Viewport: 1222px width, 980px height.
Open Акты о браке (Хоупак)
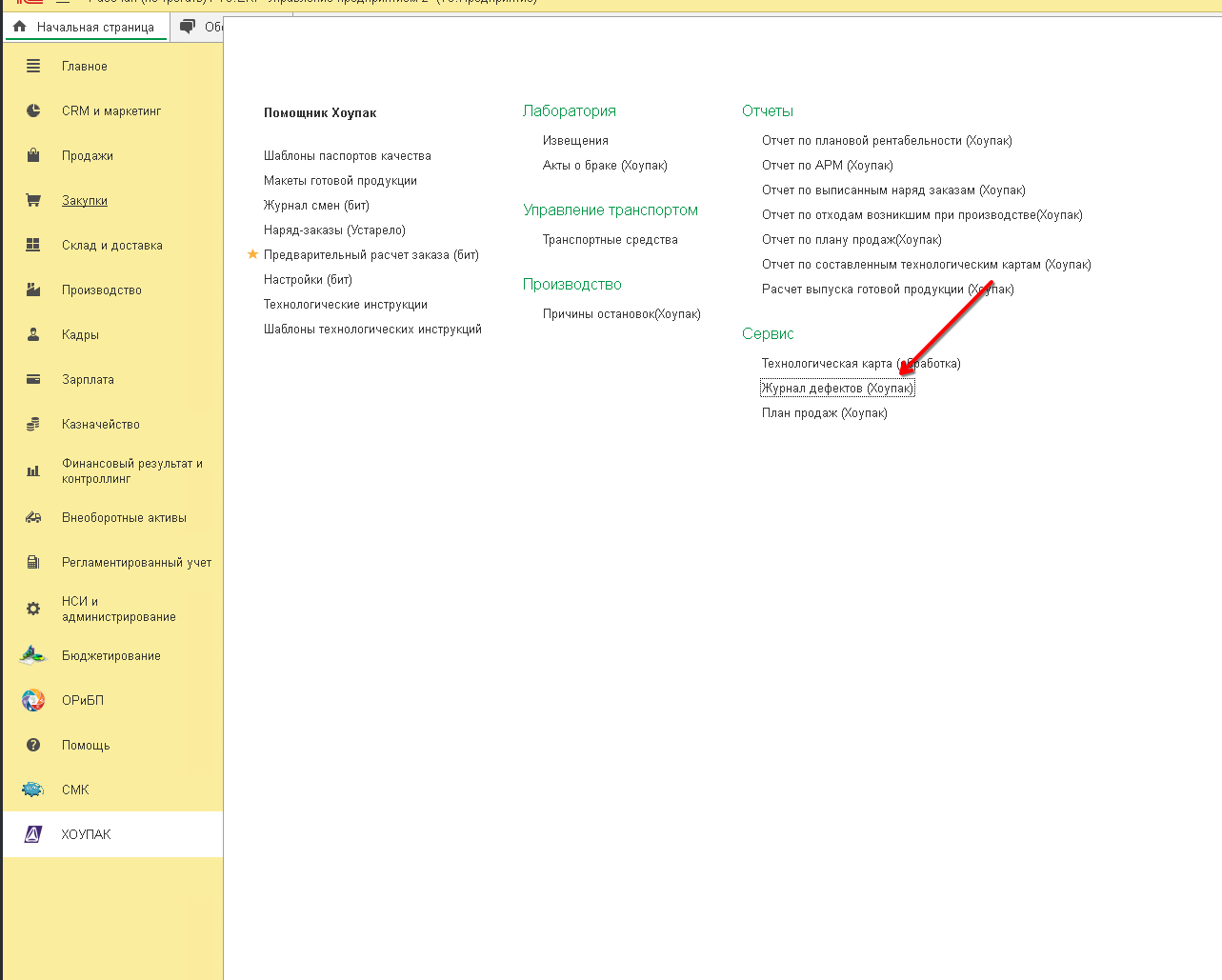coord(605,165)
